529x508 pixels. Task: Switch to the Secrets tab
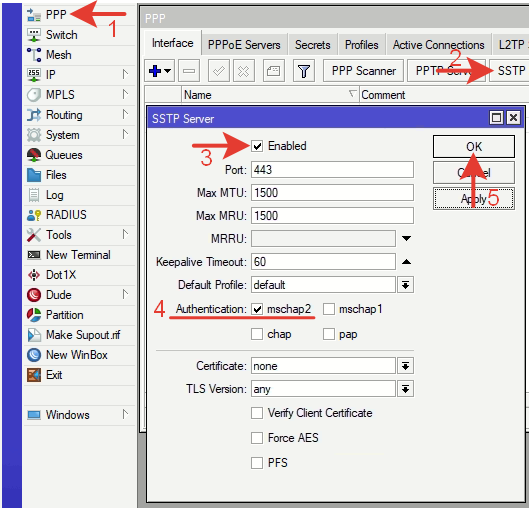pos(312,45)
